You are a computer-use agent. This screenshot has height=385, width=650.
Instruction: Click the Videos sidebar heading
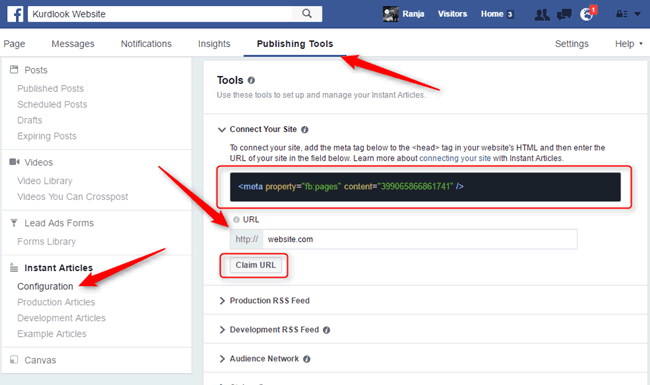pos(39,162)
